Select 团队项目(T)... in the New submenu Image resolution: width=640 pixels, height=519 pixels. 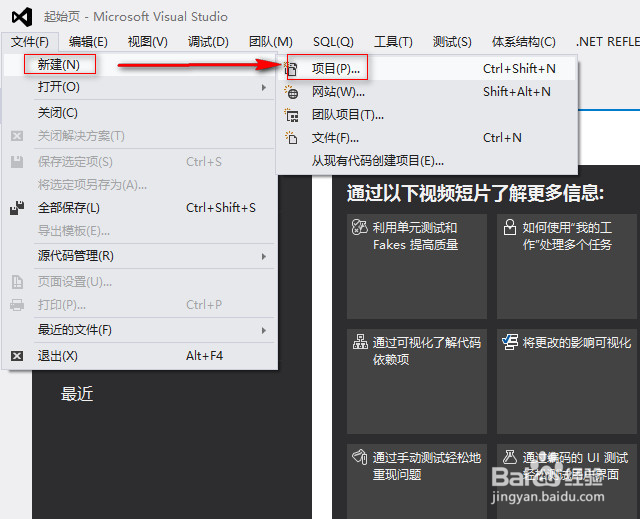click(x=427, y=115)
